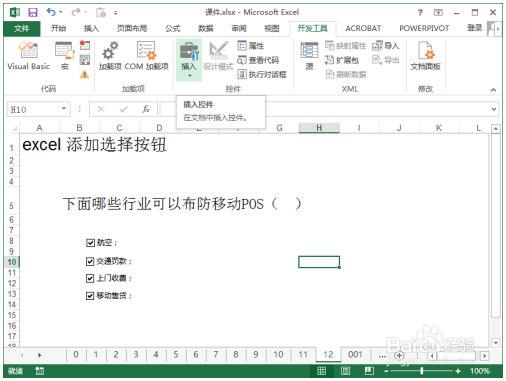The width and height of the screenshot is (506, 381).
Task: Switch to the Page Layout (页面布局) tab
Action: (132, 28)
